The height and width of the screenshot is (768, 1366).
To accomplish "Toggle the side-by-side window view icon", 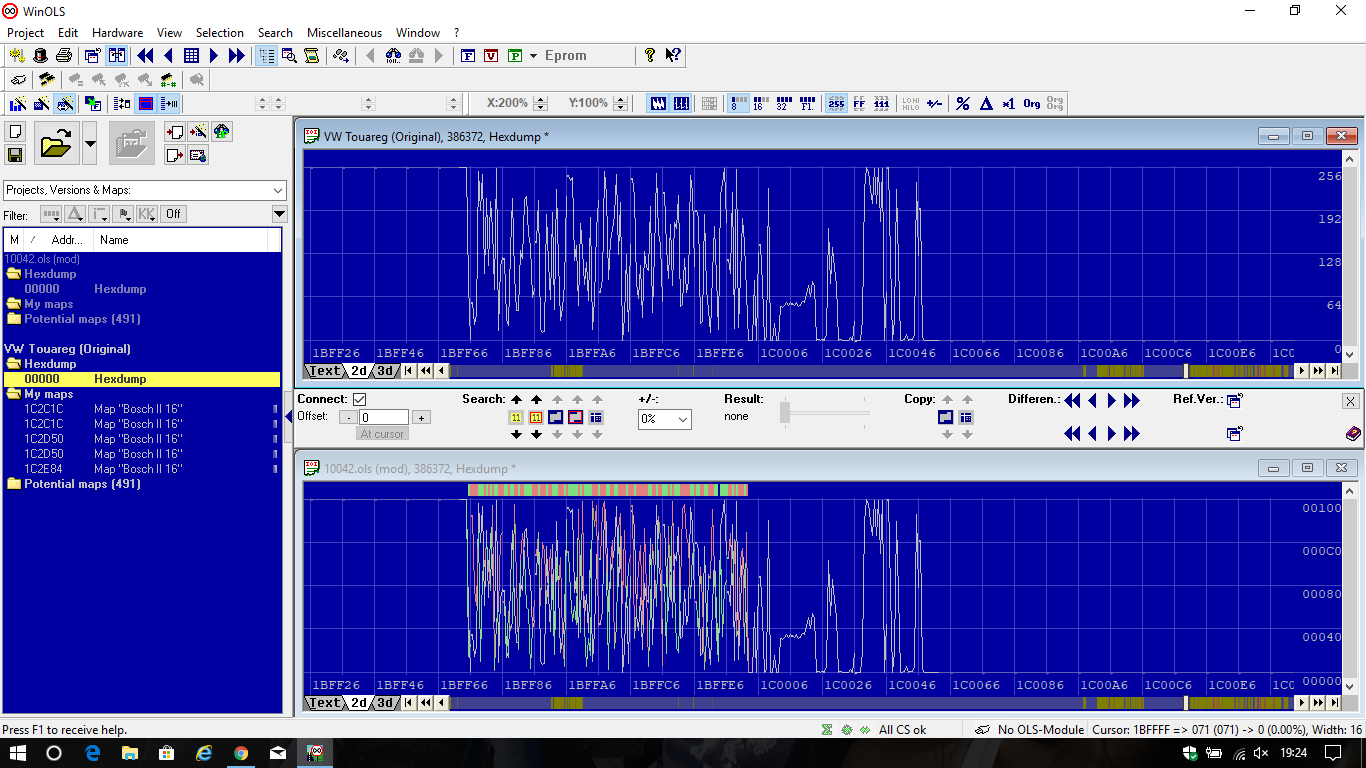I will pyautogui.click(x=117, y=56).
